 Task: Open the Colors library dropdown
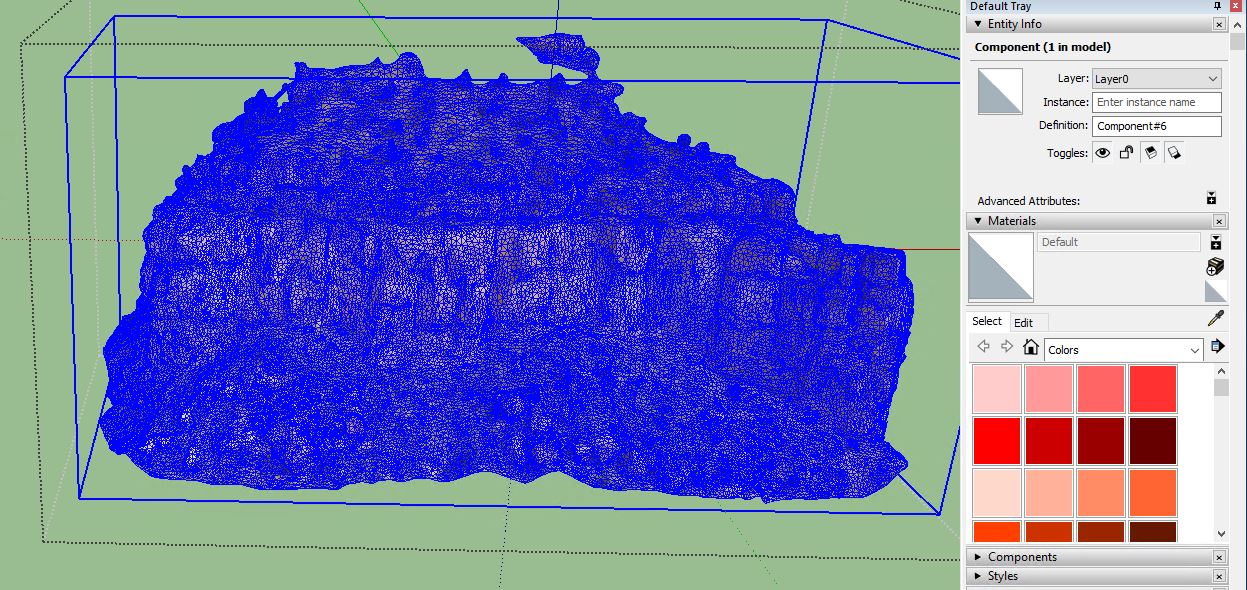tap(1123, 350)
